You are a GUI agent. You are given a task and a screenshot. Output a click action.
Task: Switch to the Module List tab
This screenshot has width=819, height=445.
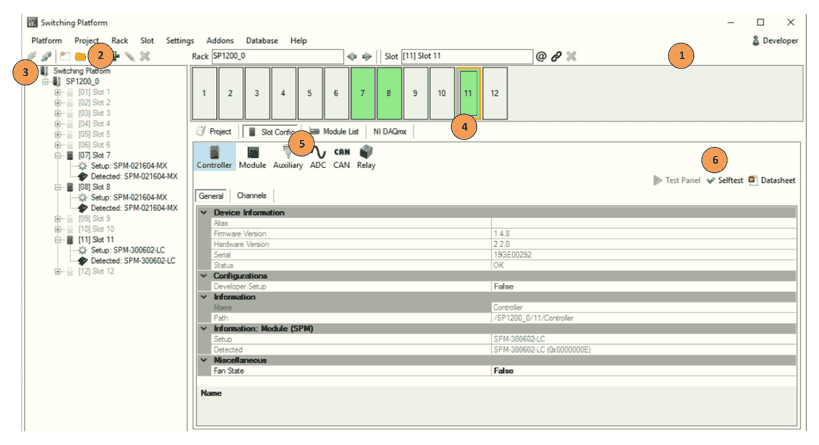coord(334,132)
